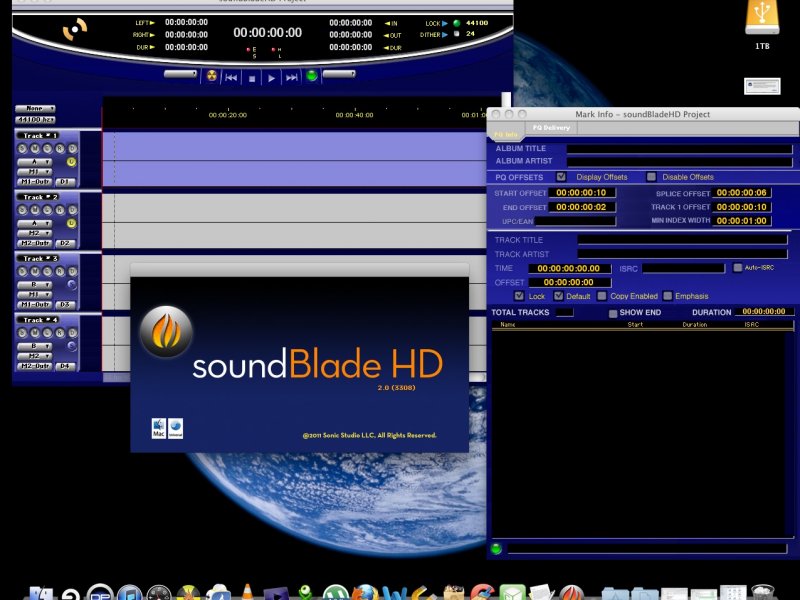This screenshot has width=800, height=600.
Task: Click the C button on Track #3
Action: point(47,271)
